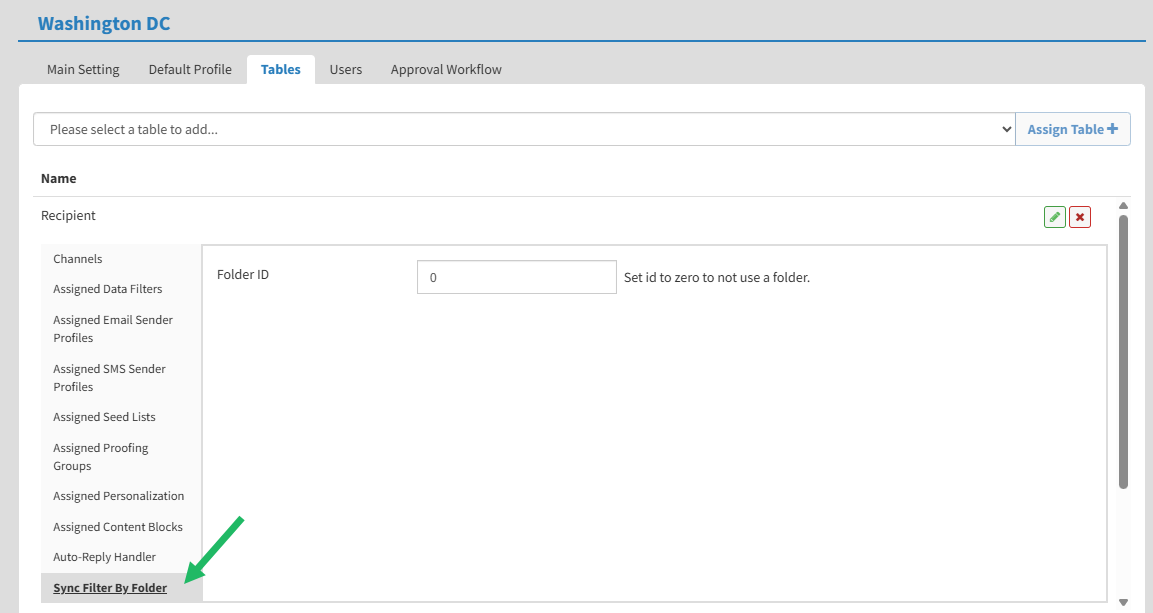Click the green edit pencil icon for Recipient

pyautogui.click(x=1054, y=217)
